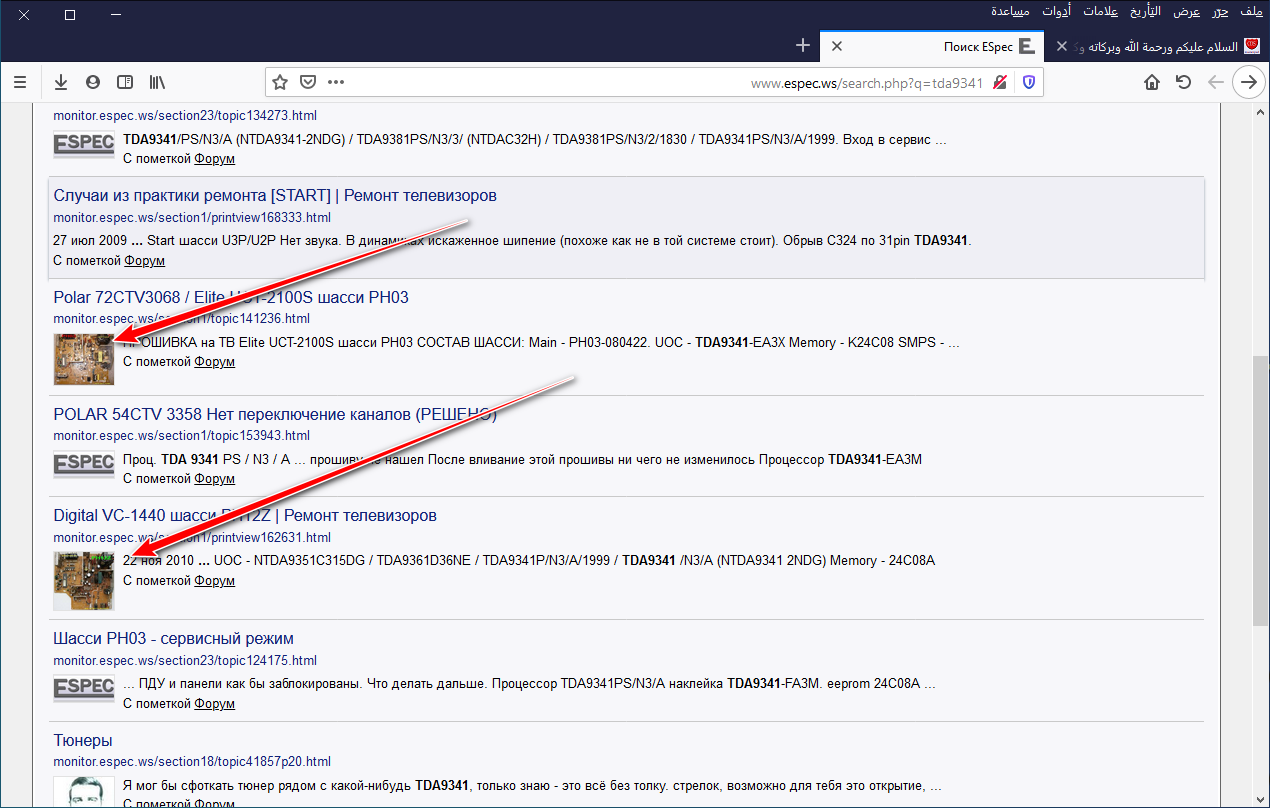The width and height of the screenshot is (1270, 808).
Task: Open the Firefox hamburger application menu
Action: (20, 82)
